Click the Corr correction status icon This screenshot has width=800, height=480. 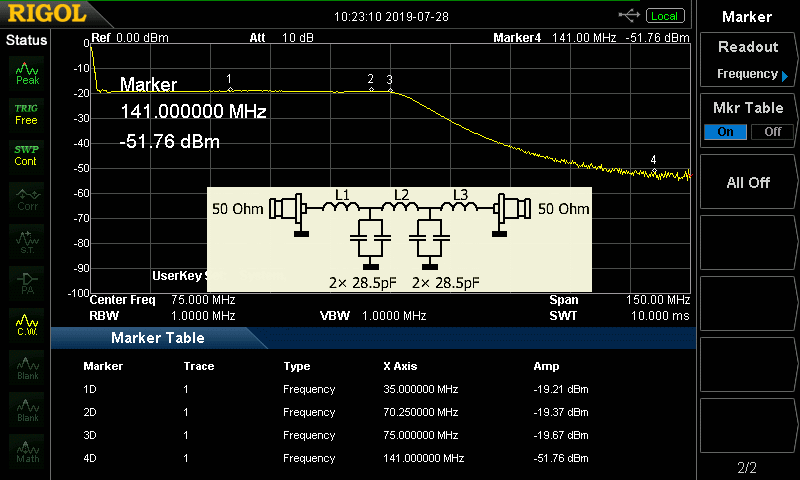click(26, 197)
